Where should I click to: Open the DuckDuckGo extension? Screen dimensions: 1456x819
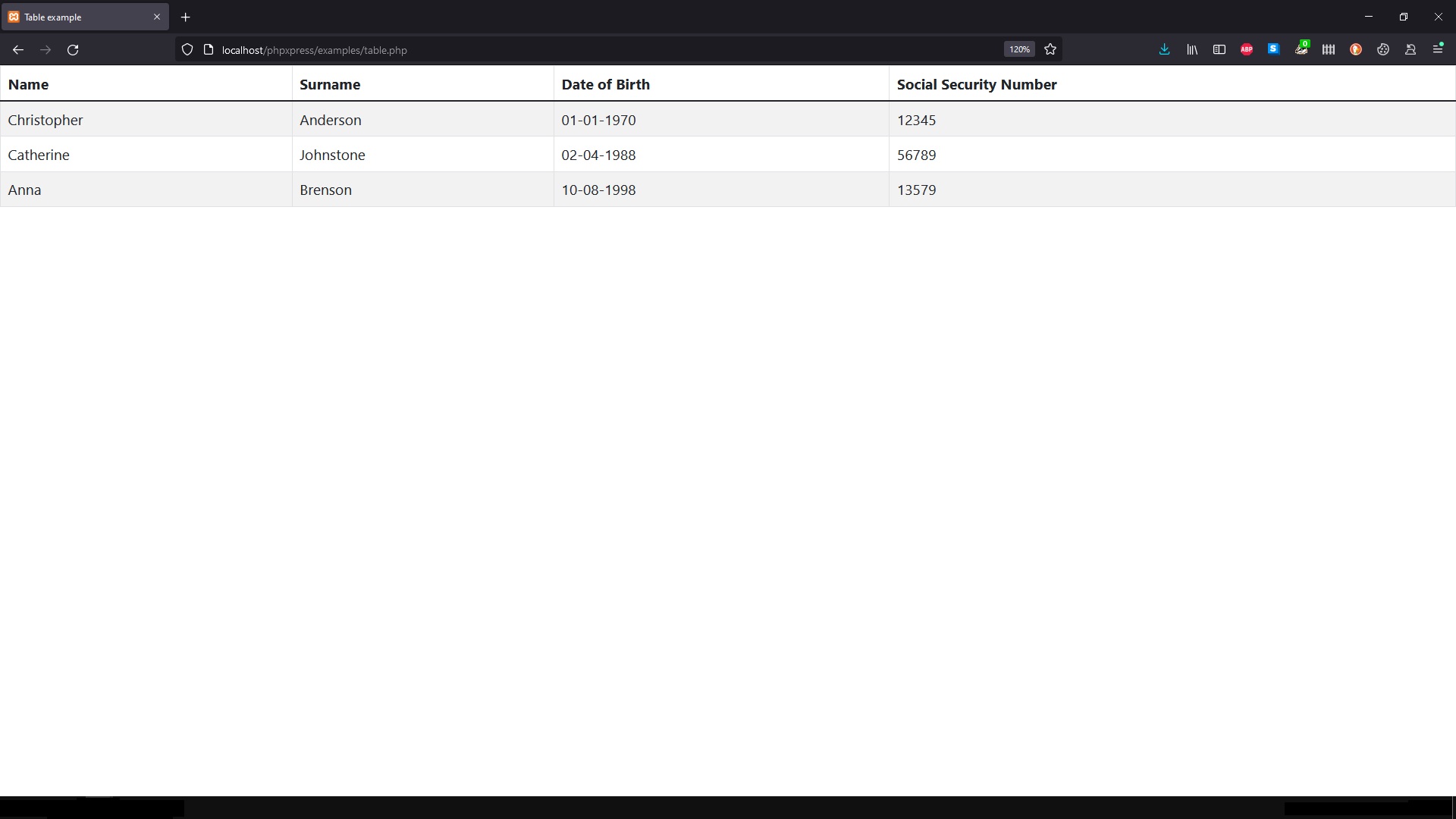click(1356, 49)
